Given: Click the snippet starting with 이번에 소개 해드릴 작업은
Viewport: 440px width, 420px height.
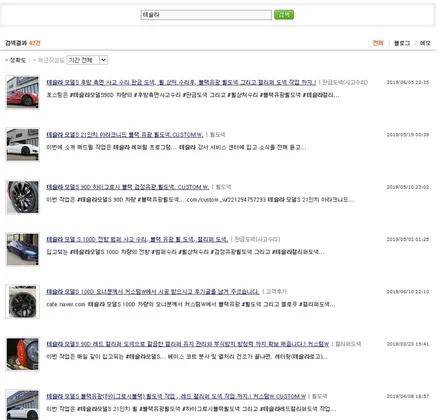Looking at the screenshot, I should point(176,147).
